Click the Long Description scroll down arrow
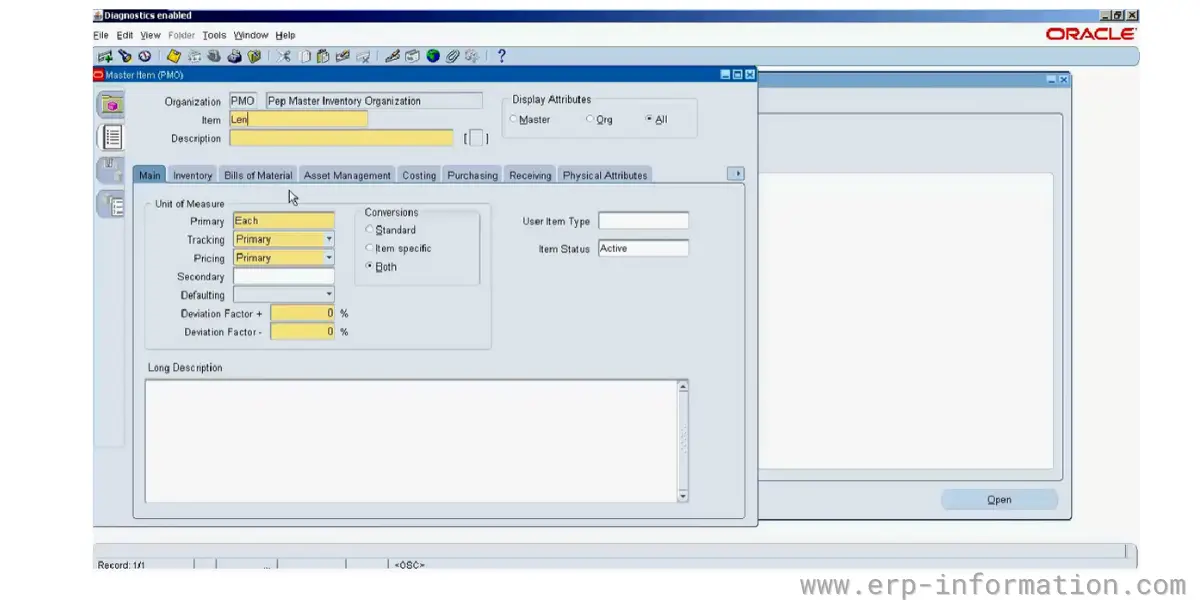Viewport: 1200px width, 600px height. pos(683,496)
